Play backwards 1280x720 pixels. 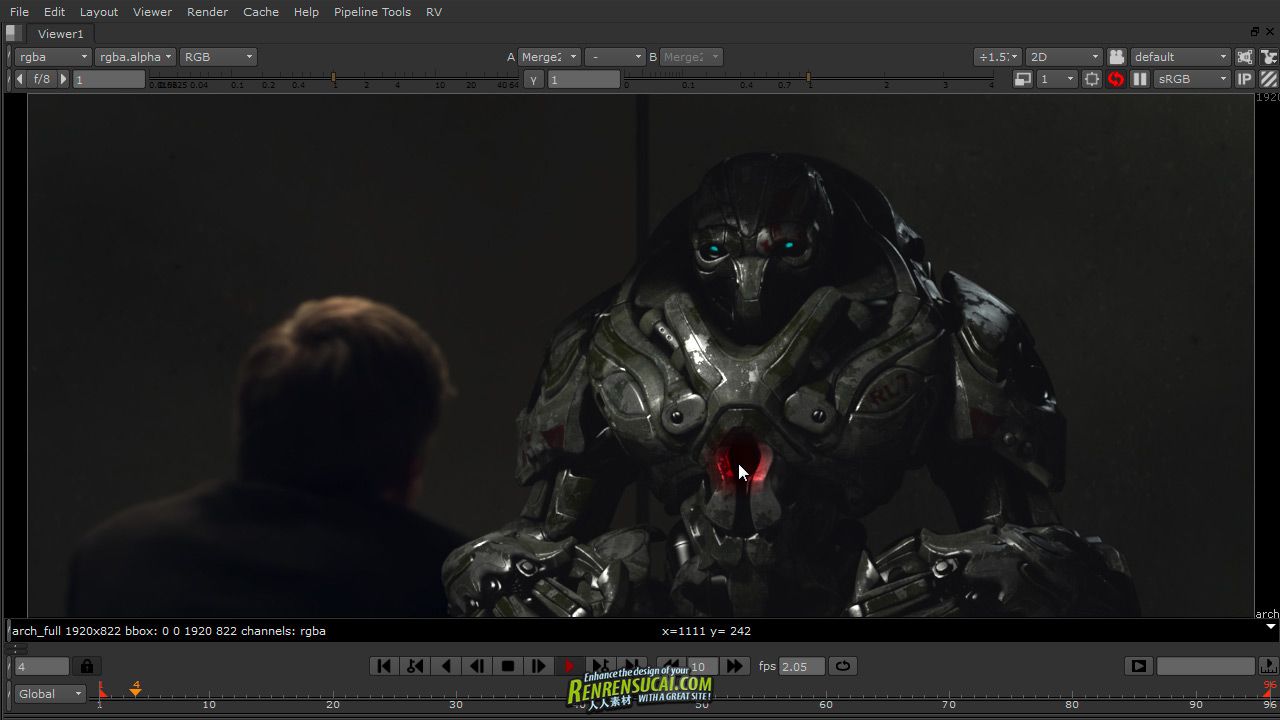point(446,666)
